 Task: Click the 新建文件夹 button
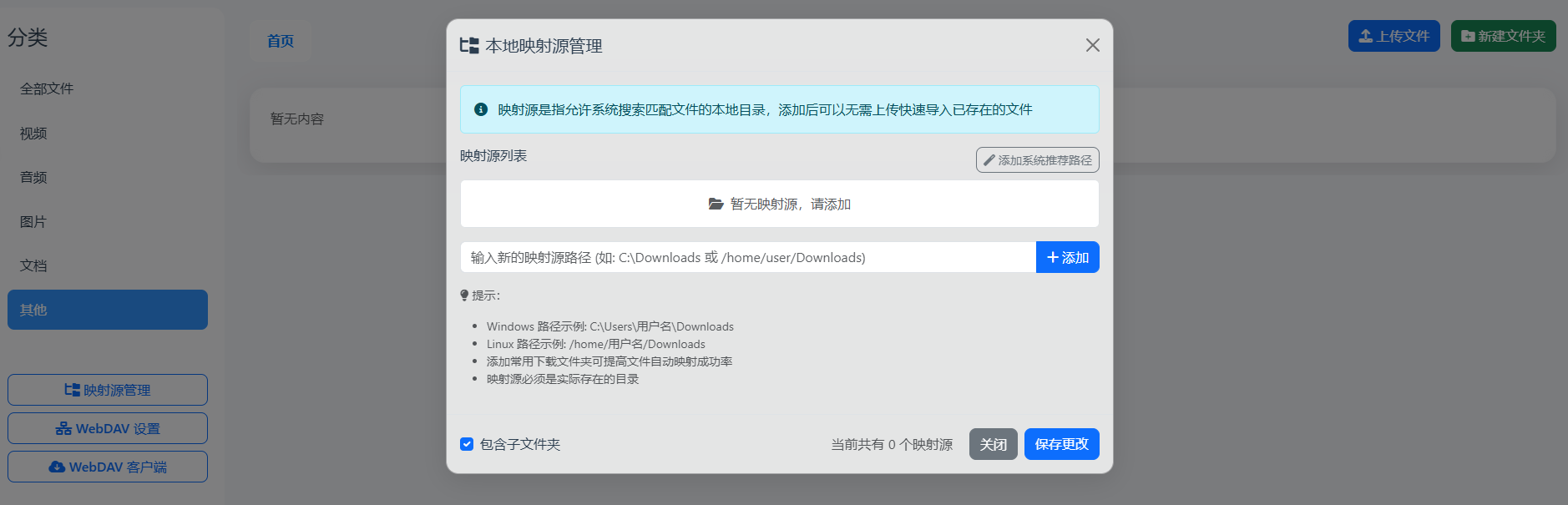click(1503, 36)
